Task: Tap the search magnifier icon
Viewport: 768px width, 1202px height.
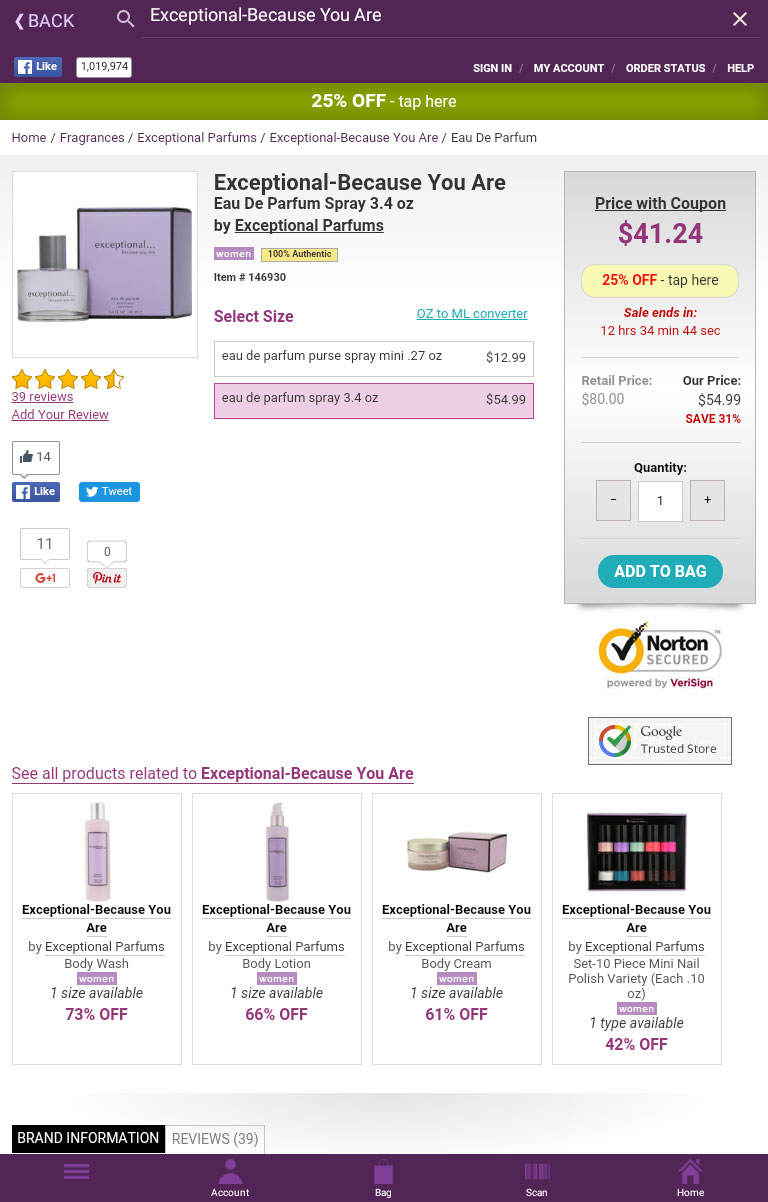Action: [x=125, y=19]
